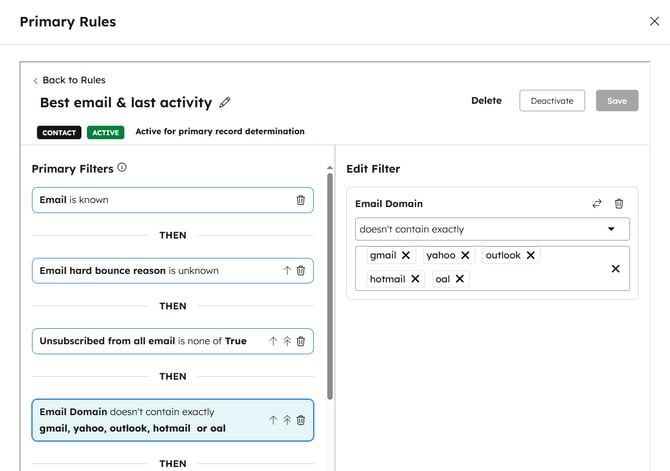Click the Delete rule button
Viewport: 670px width, 471px height.
[x=486, y=100]
